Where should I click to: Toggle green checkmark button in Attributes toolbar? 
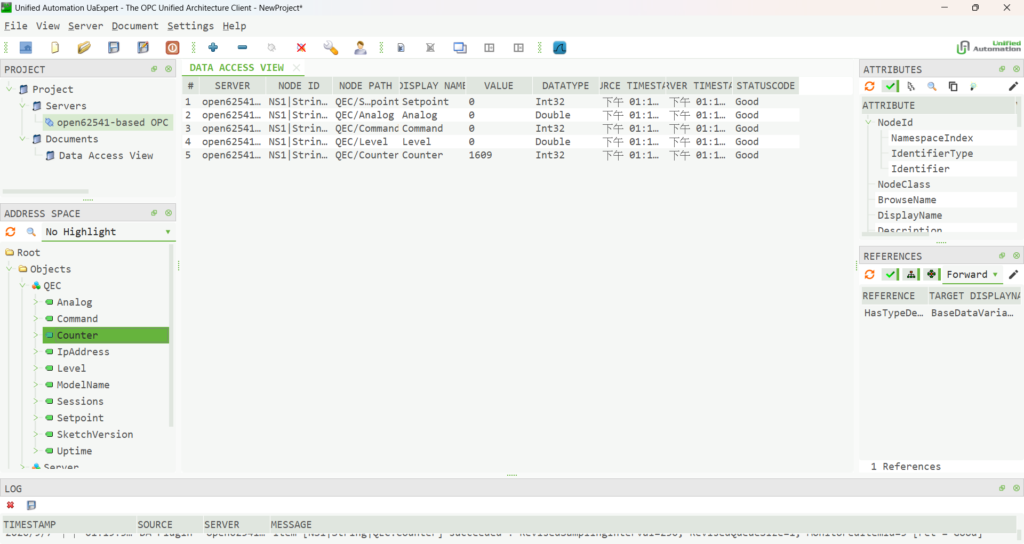click(x=890, y=86)
